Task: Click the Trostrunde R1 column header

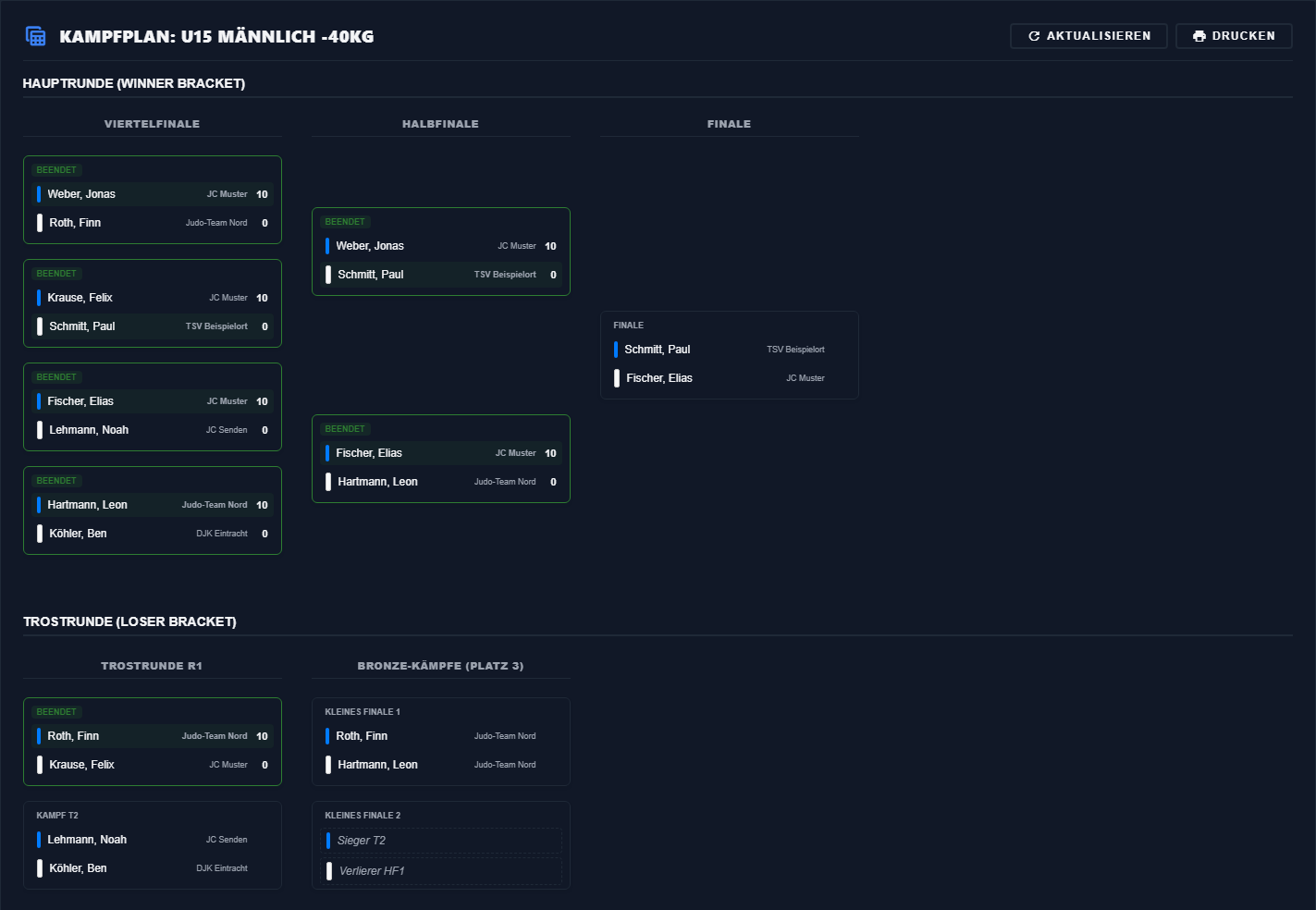Action: coord(152,666)
